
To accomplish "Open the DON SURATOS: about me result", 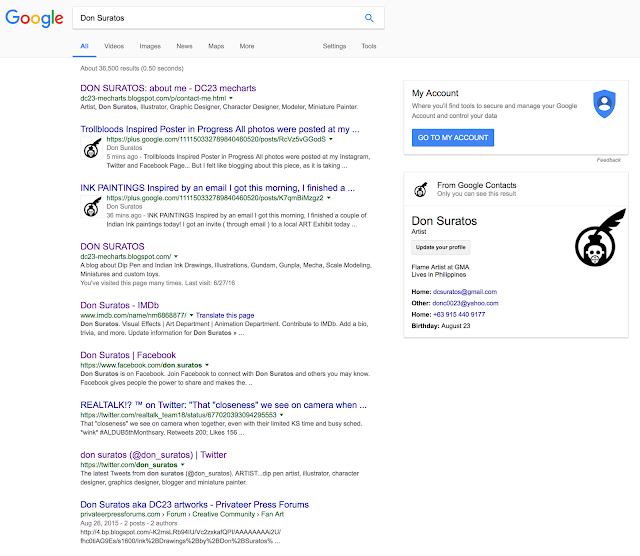I will click(168, 88).
